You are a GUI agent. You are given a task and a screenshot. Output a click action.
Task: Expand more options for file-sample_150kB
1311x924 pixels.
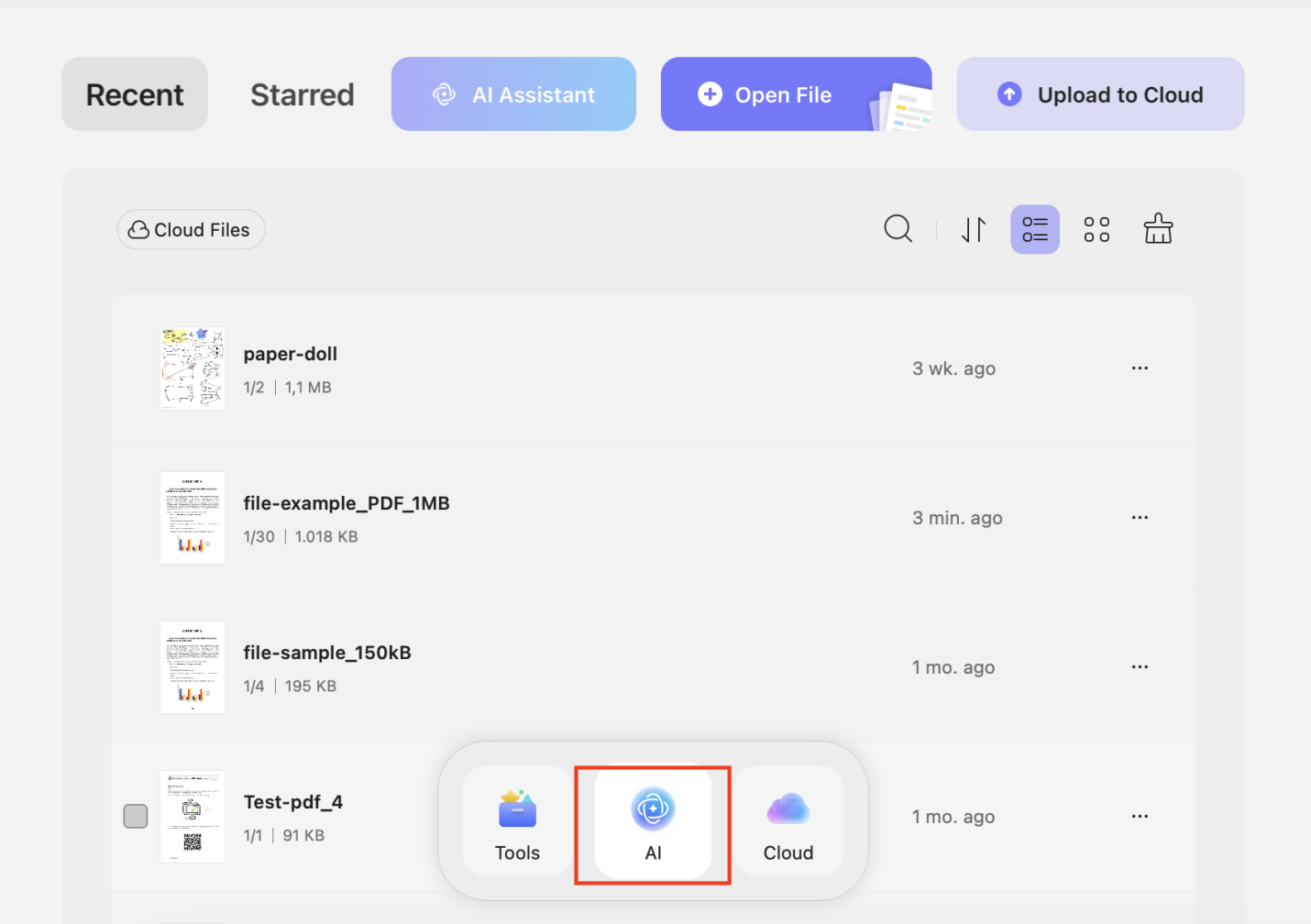point(1140,666)
